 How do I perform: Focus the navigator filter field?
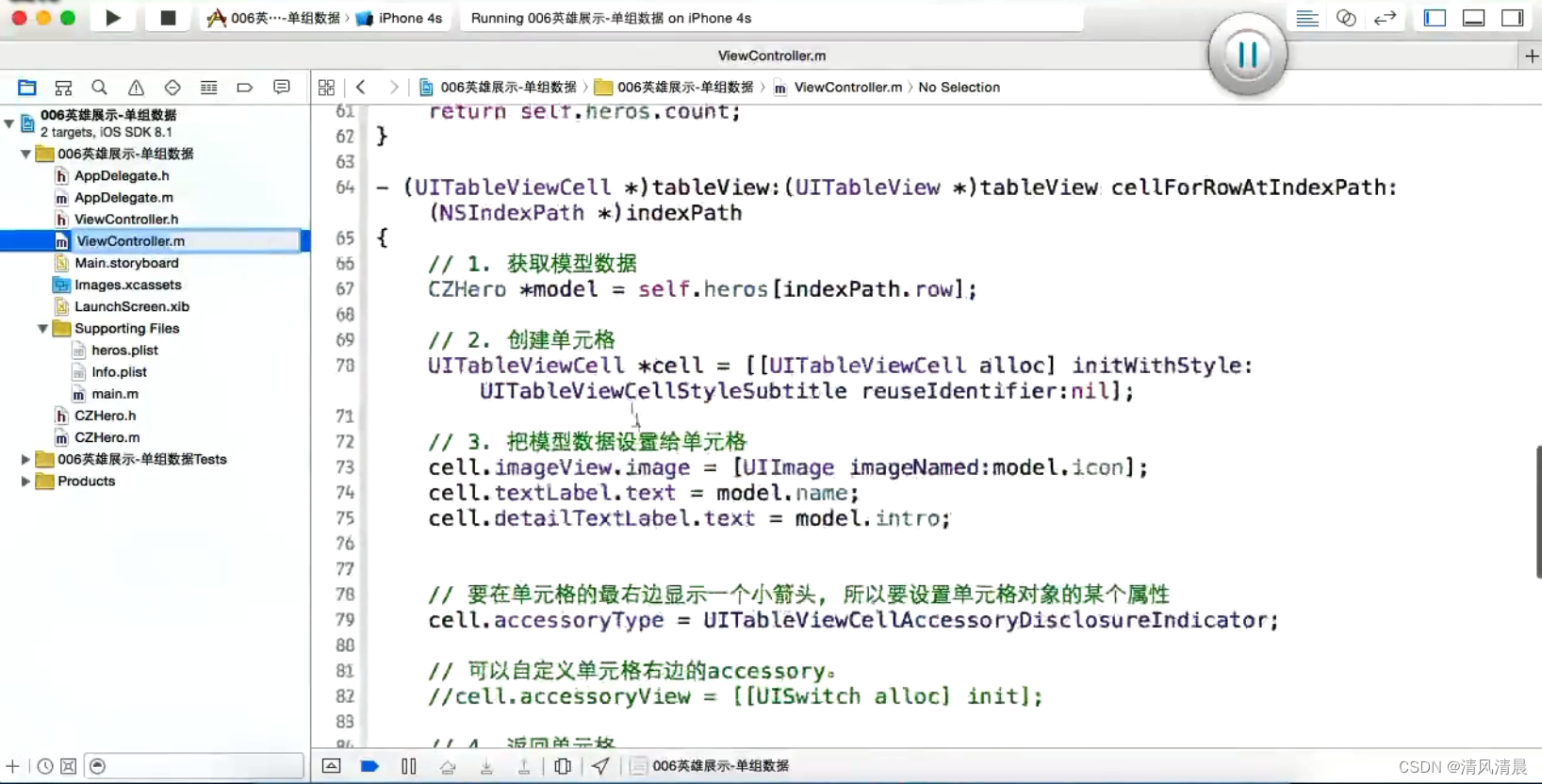194,766
